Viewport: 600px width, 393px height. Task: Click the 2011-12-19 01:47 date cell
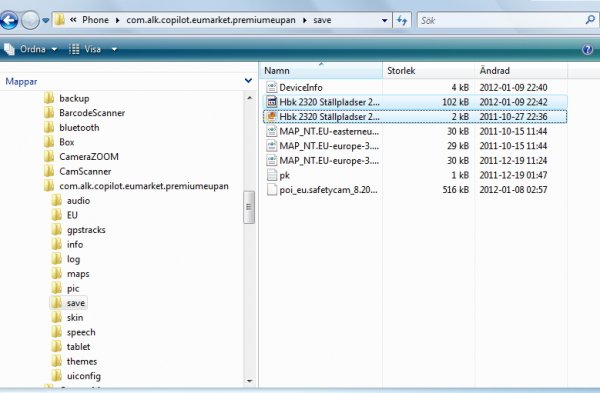(513, 175)
